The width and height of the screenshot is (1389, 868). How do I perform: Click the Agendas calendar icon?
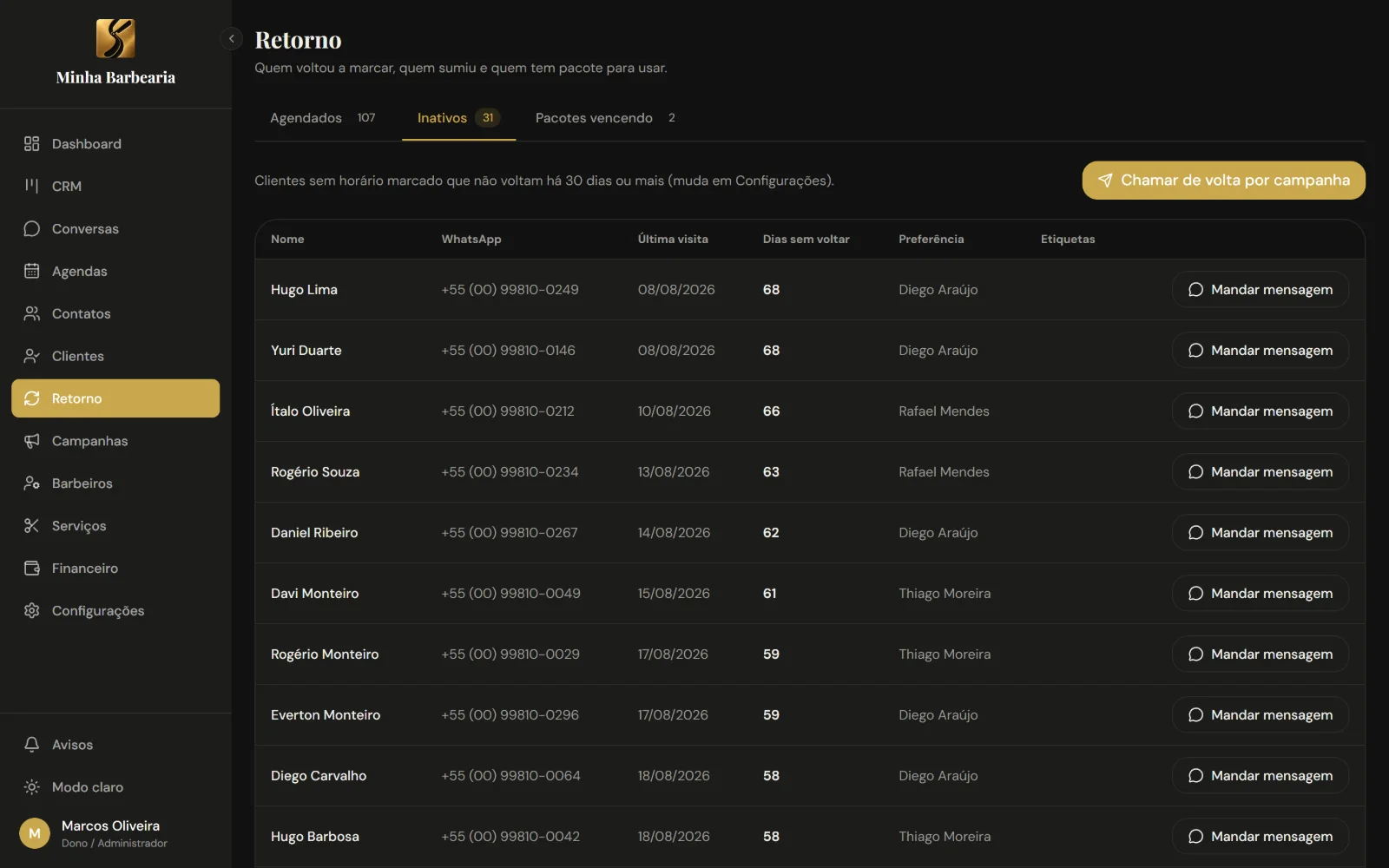pos(32,271)
